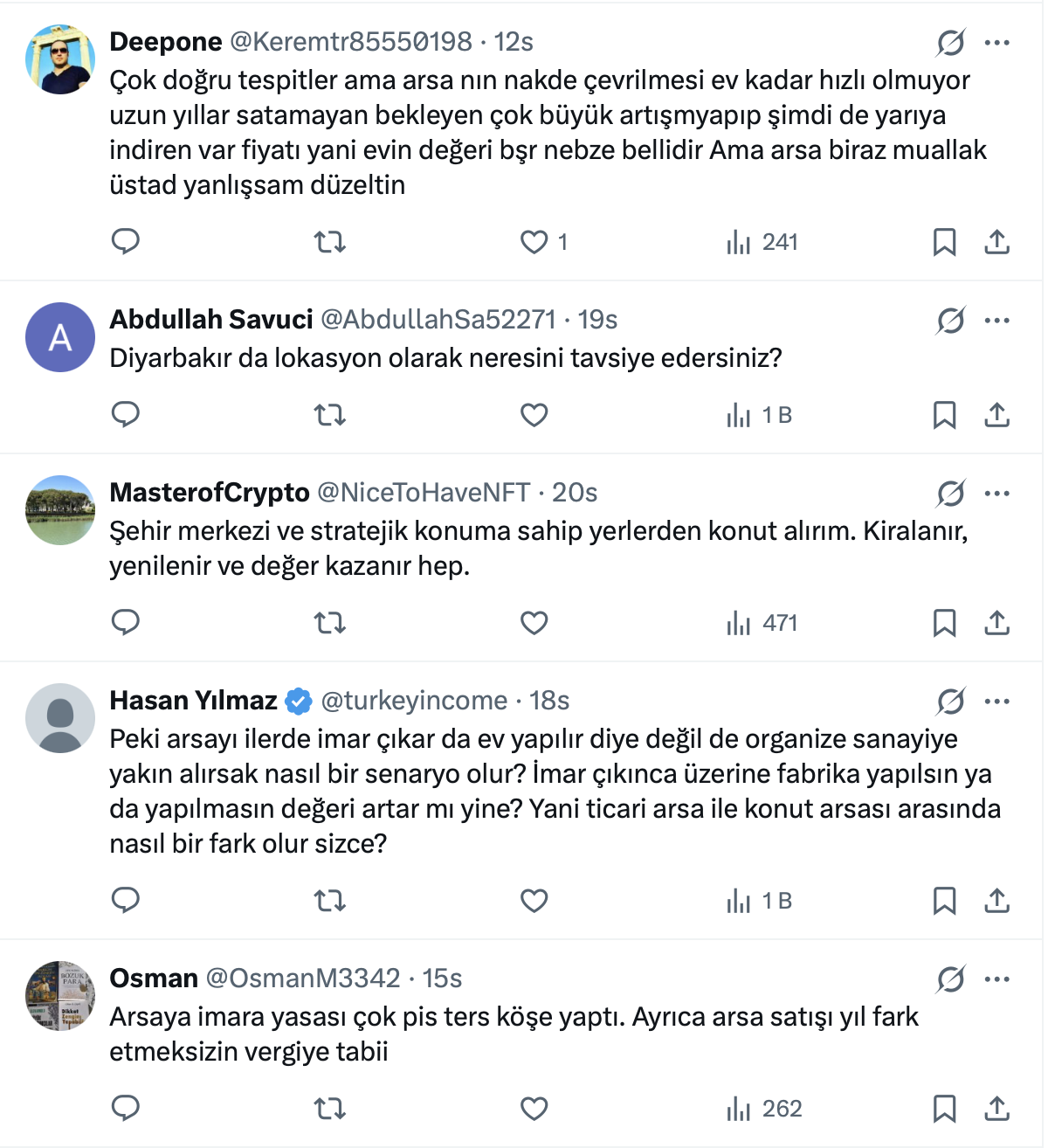
Task: Share MasterofCrypto's tweet
Action: coord(996,623)
